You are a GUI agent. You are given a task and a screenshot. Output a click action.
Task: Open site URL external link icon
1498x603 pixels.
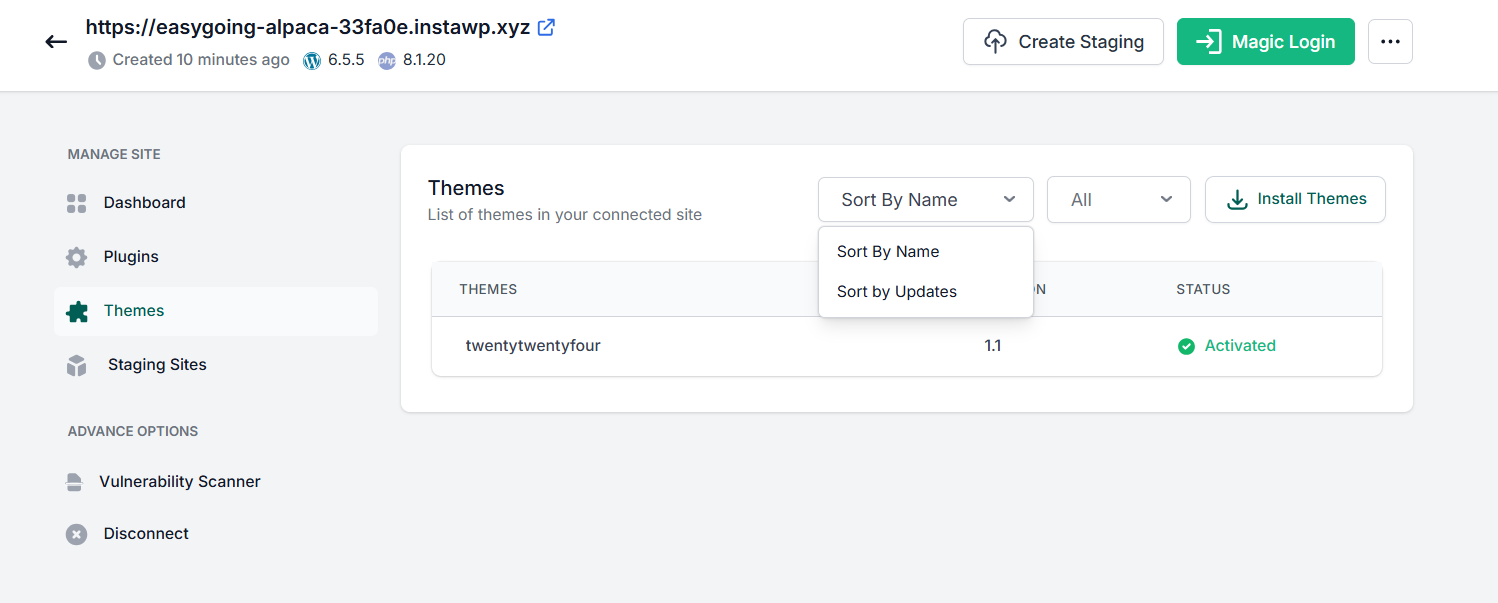click(546, 27)
